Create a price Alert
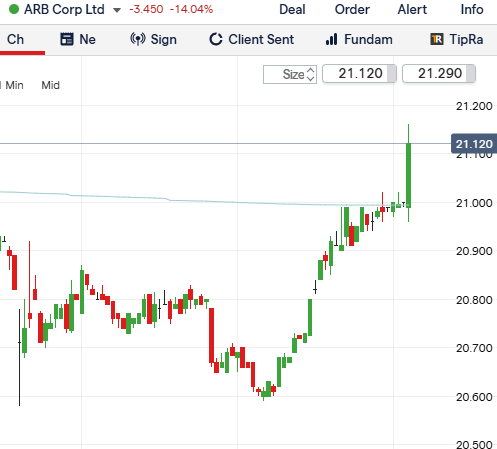 tap(412, 9)
